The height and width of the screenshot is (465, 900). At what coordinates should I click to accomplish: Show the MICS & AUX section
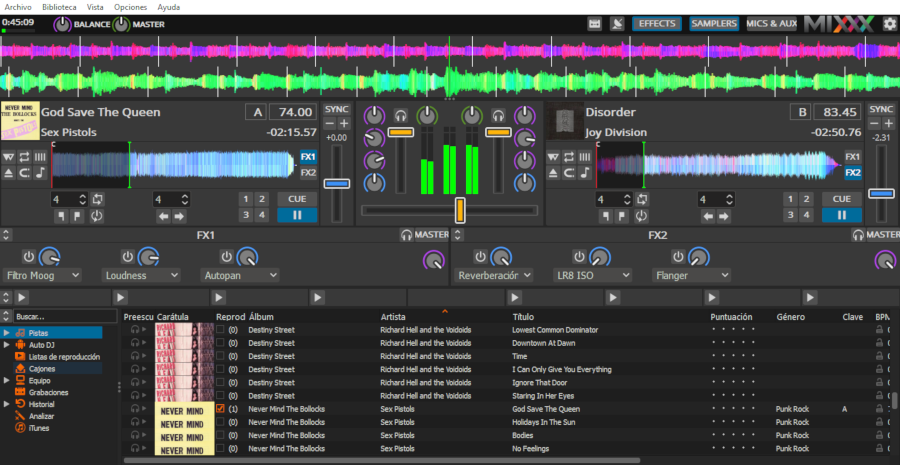(771, 24)
